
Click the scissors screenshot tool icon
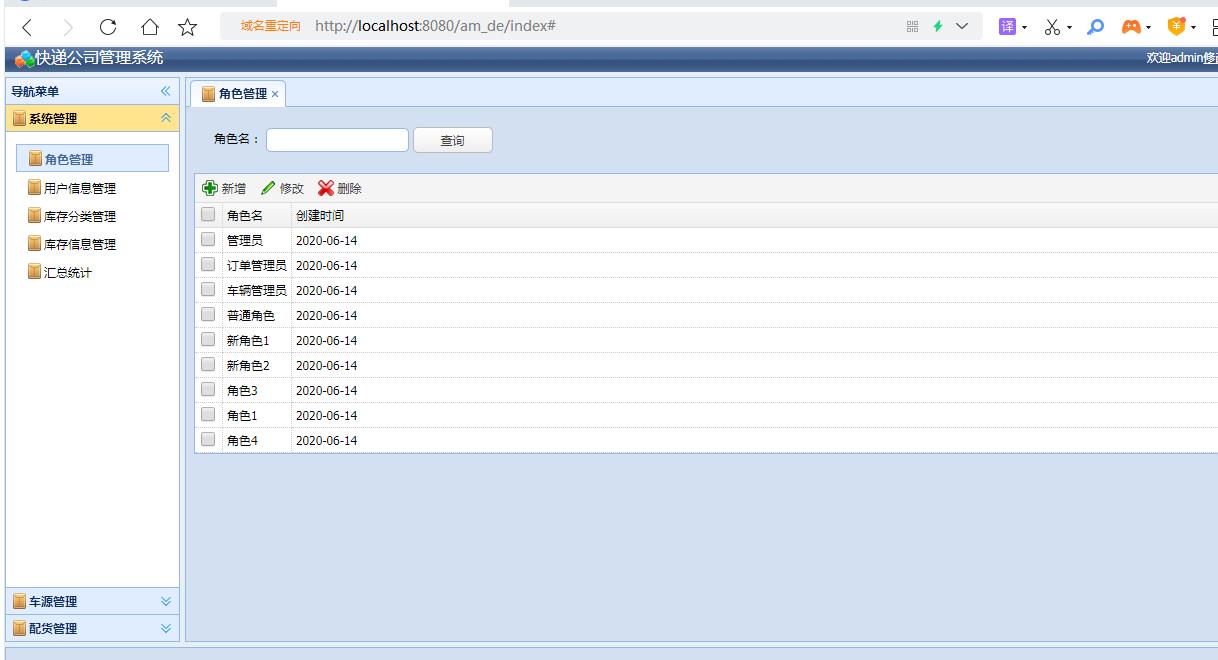click(x=1052, y=27)
